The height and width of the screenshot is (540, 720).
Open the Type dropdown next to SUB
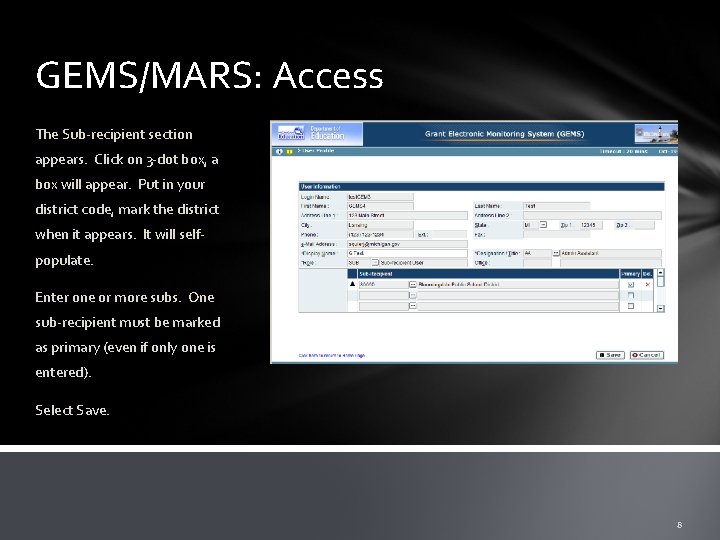click(x=375, y=263)
